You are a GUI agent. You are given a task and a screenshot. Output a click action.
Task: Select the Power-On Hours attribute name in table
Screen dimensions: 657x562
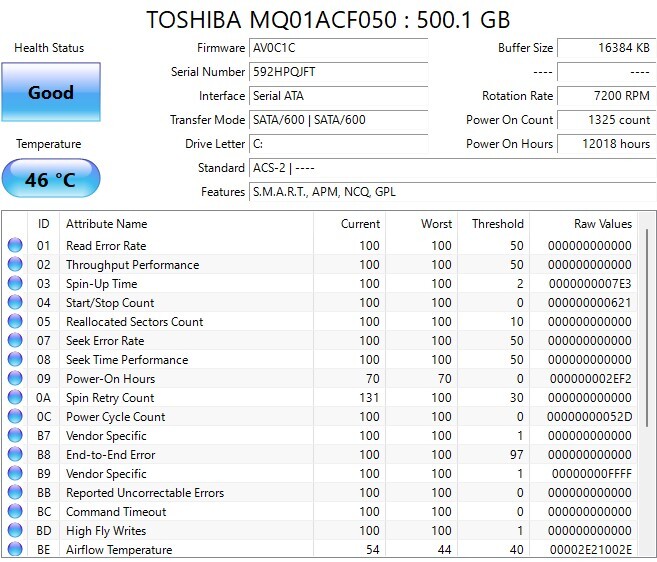pyautogui.click(x=110, y=378)
